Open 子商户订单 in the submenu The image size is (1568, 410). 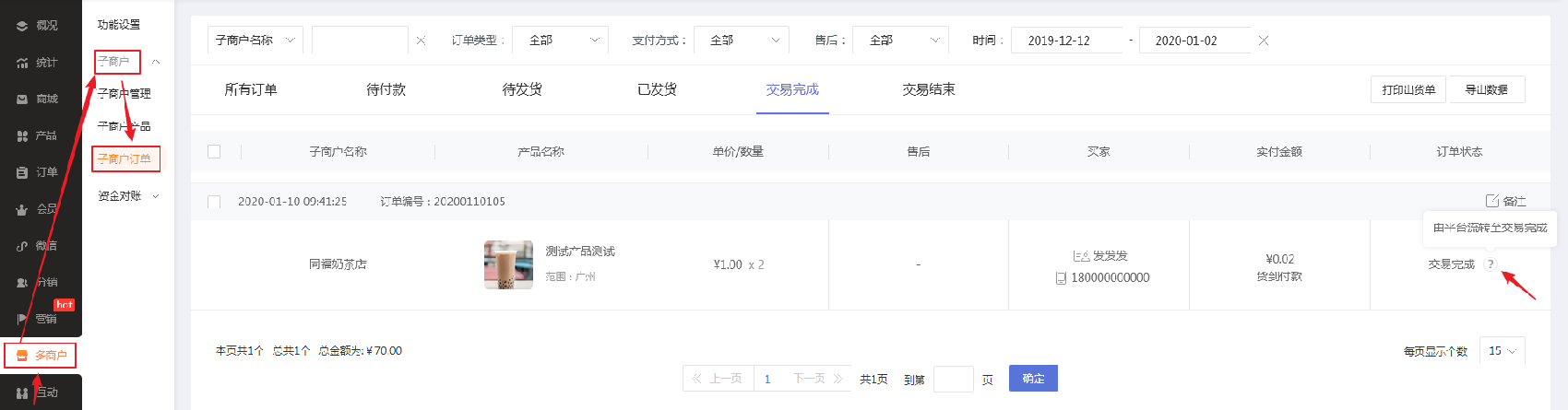[125, 159]
